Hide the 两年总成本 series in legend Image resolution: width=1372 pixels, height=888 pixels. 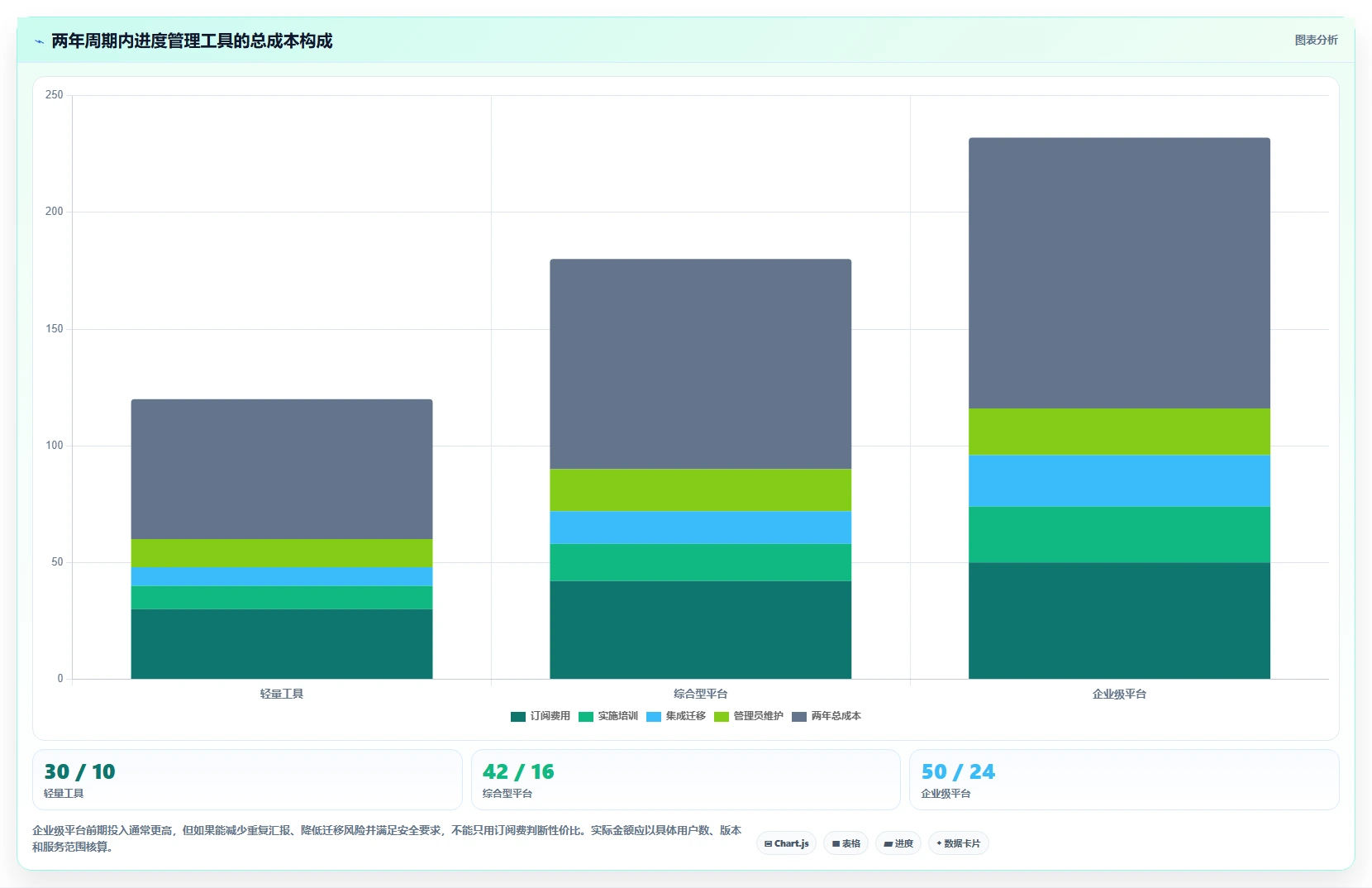(827, 716)
